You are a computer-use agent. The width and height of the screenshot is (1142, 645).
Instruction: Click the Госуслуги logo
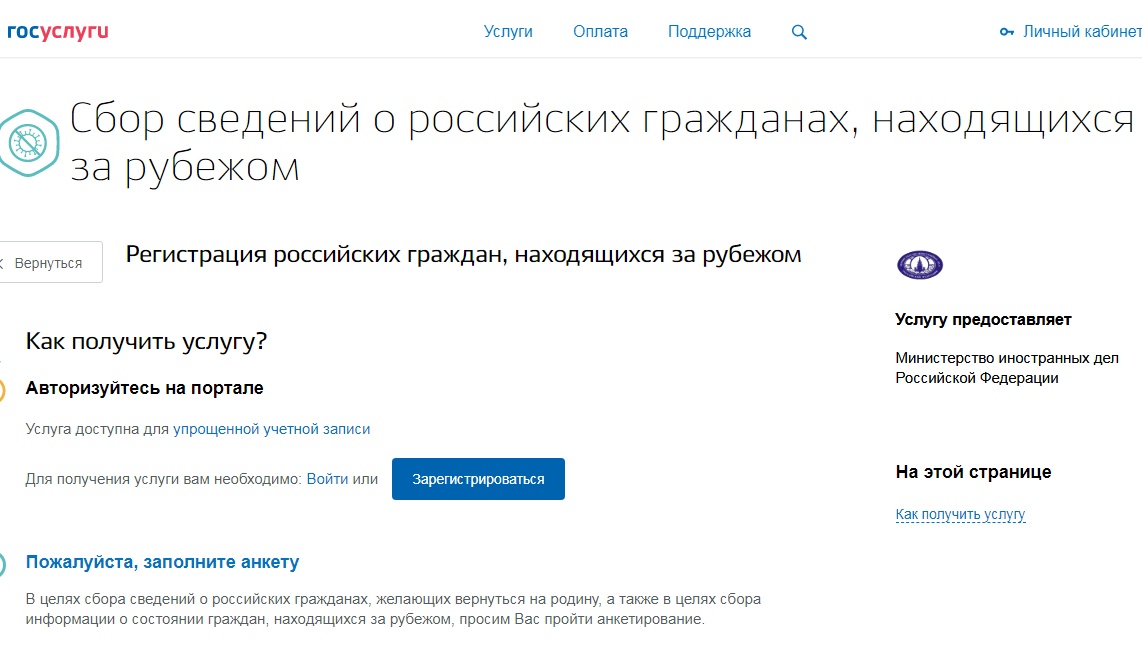pyautogui.click(x=55, y=32)
